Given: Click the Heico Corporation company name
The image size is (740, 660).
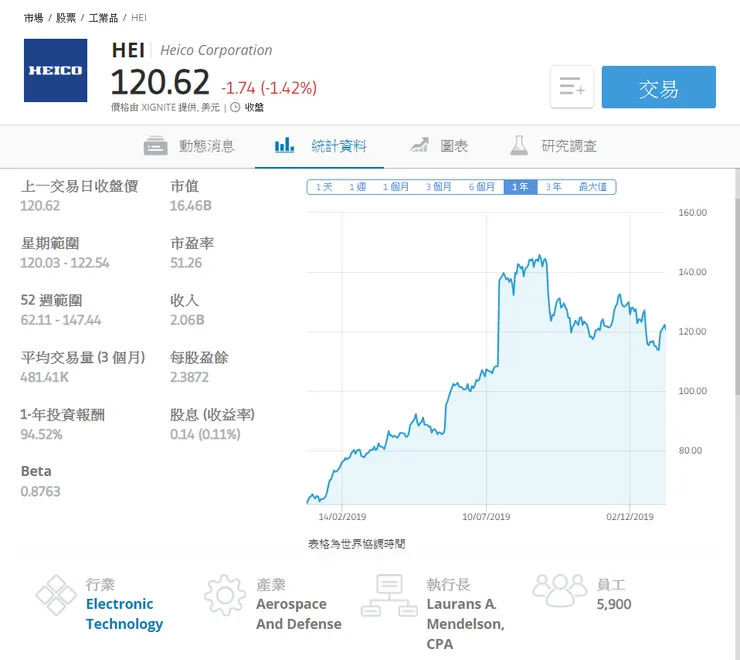Looking at the screenshot, I should pos(216,50).
